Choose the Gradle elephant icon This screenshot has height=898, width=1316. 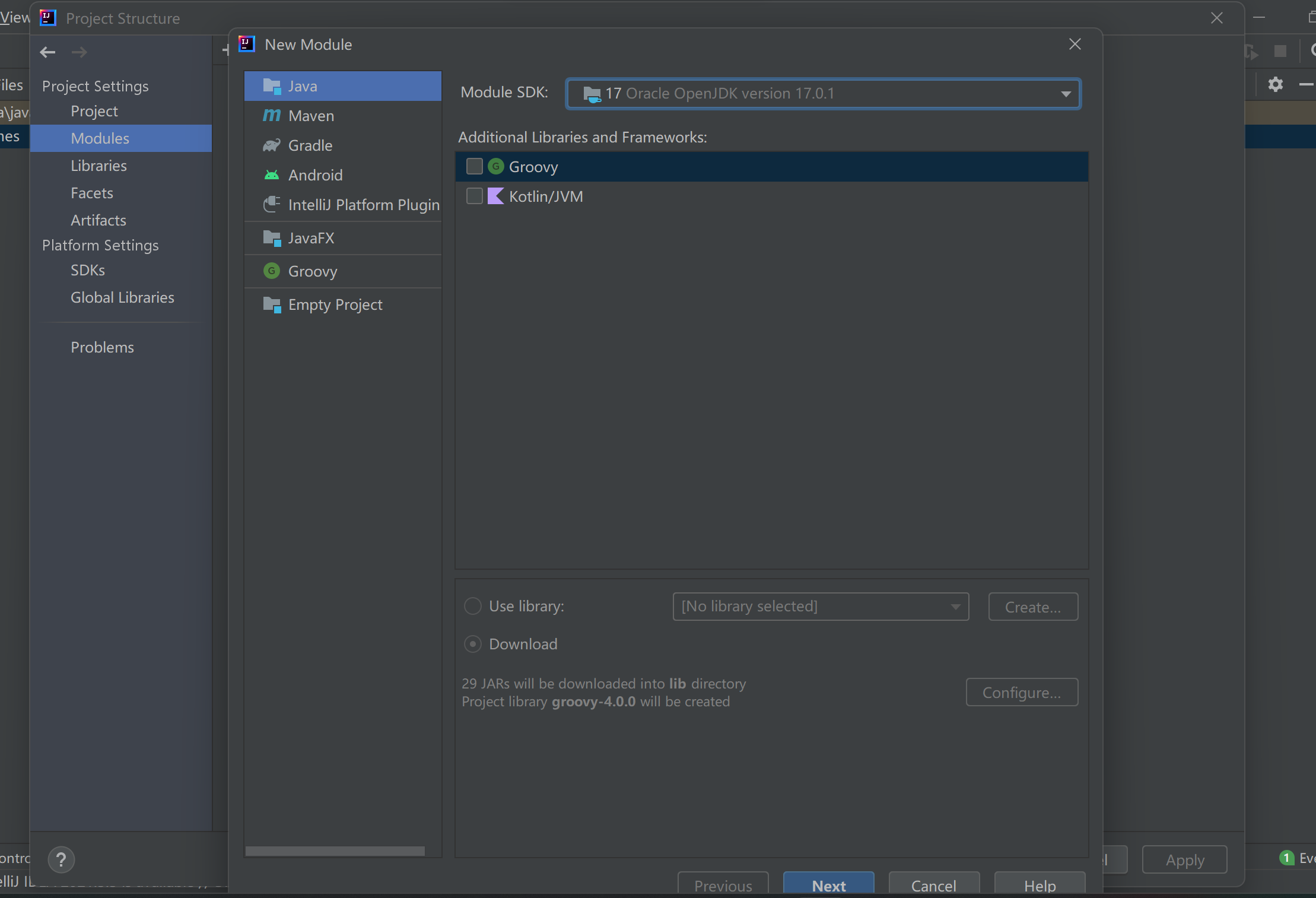(x=271, y=145)
